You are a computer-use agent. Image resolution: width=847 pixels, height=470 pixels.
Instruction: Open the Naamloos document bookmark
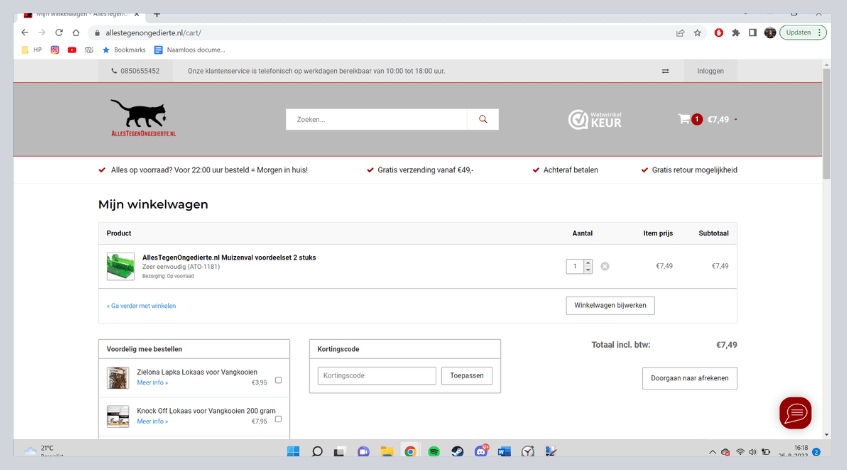(189, 49)
